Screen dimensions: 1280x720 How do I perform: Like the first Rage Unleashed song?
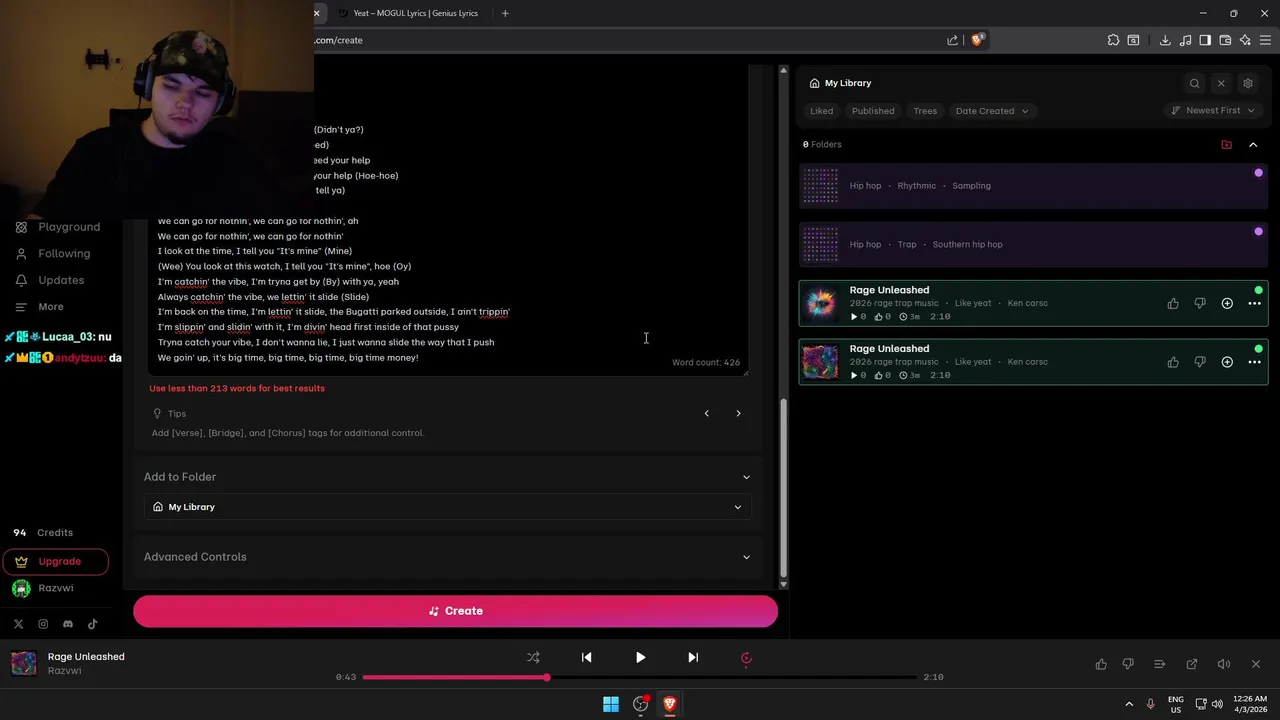(1173, 303)
